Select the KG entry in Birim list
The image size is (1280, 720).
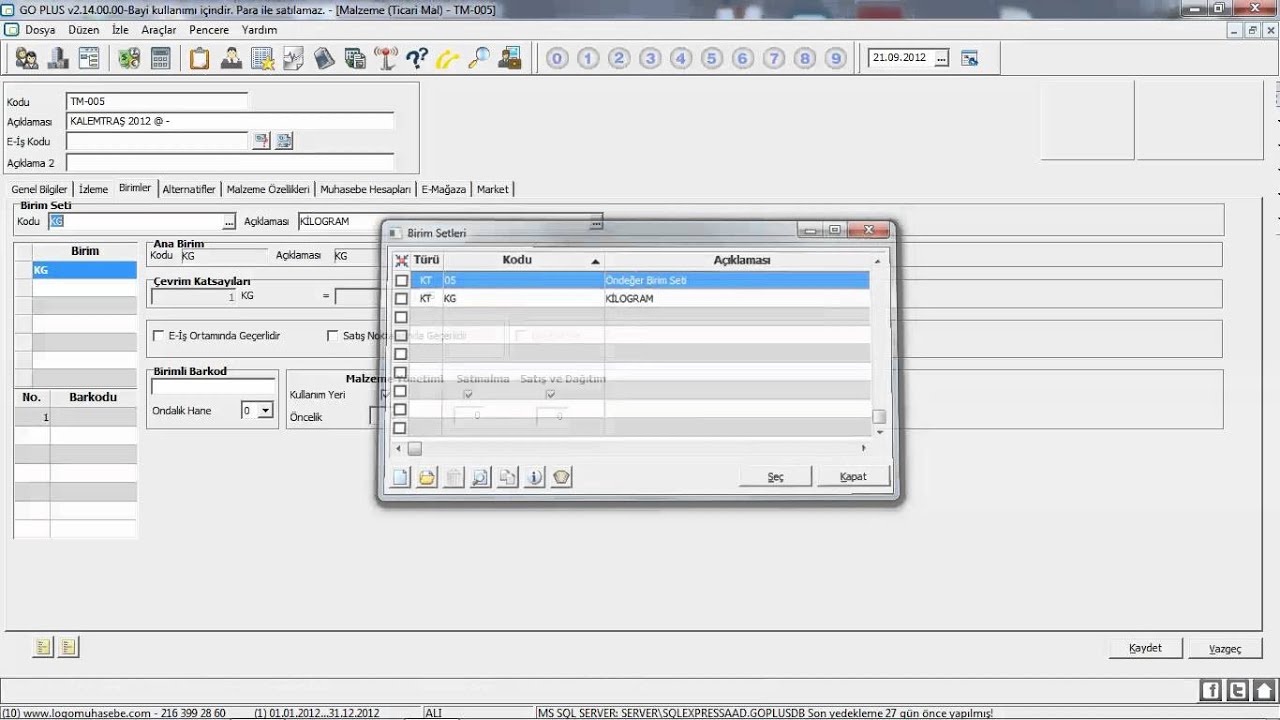(84, 270)
